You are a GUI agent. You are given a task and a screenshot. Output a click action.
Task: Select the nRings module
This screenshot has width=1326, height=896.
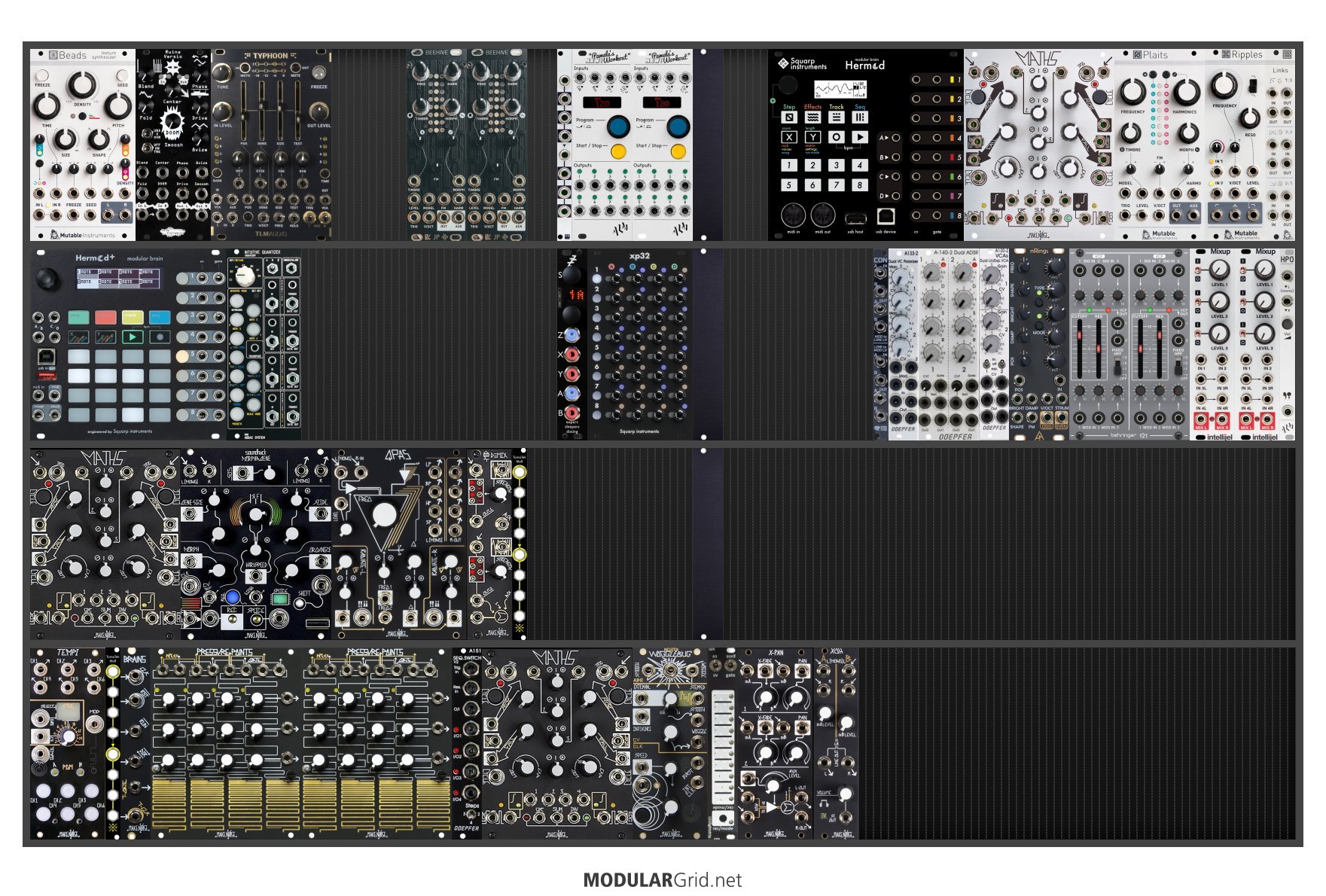tap(1039, 344)
